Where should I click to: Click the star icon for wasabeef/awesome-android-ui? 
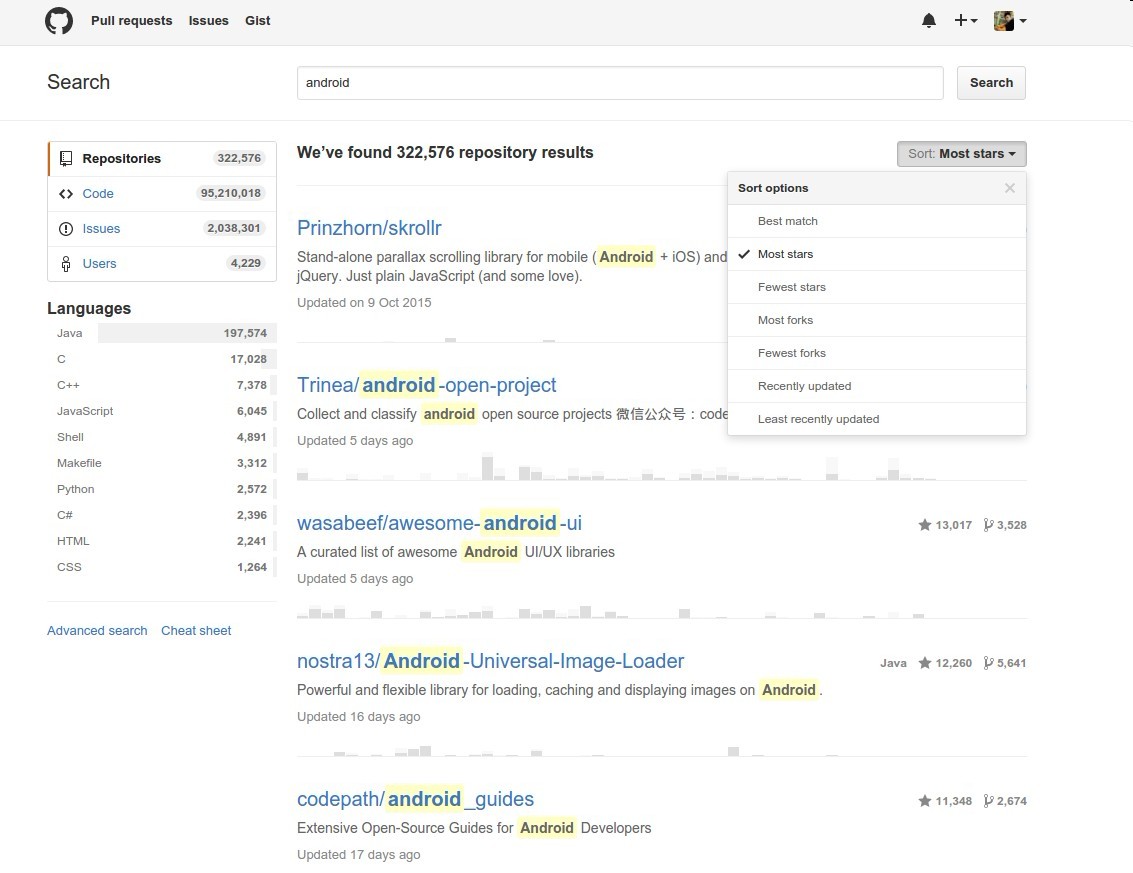[924, 525]
